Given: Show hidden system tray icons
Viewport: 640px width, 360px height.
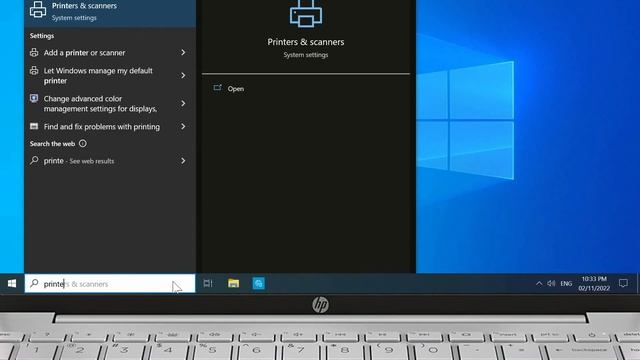Looking at the screenshot, I should coord(539,283).
